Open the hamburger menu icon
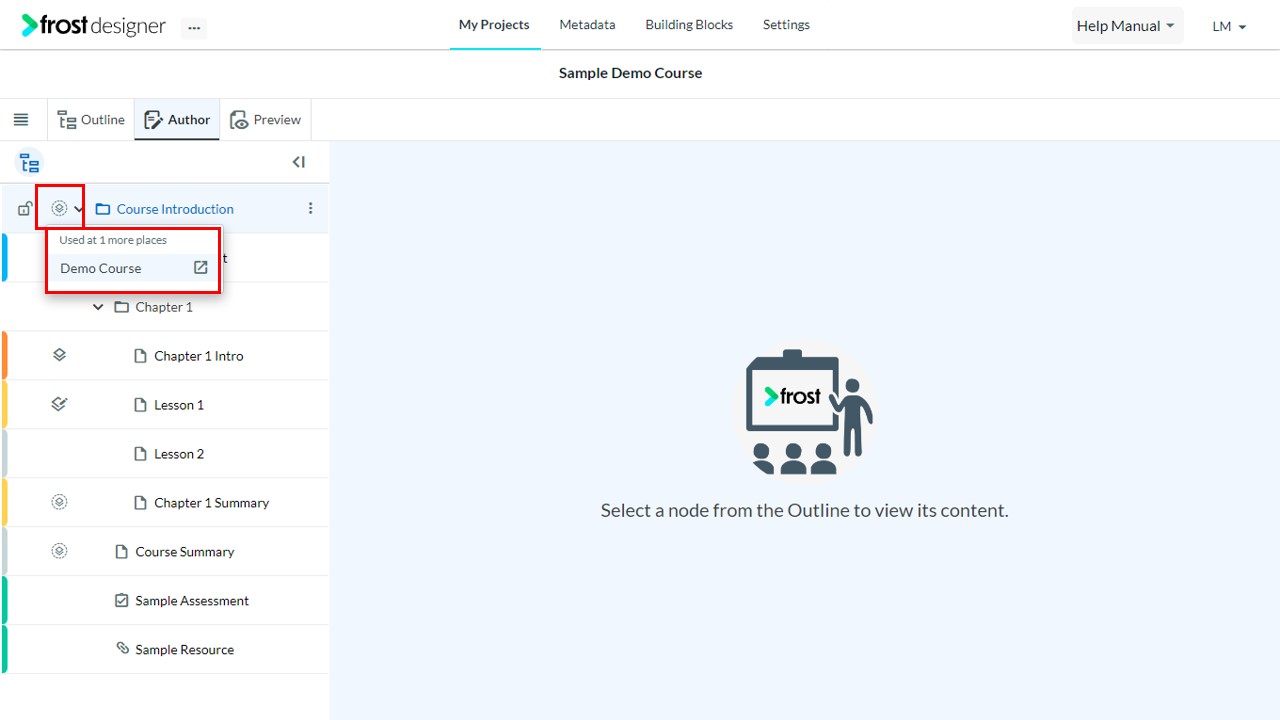 (21, 120)
